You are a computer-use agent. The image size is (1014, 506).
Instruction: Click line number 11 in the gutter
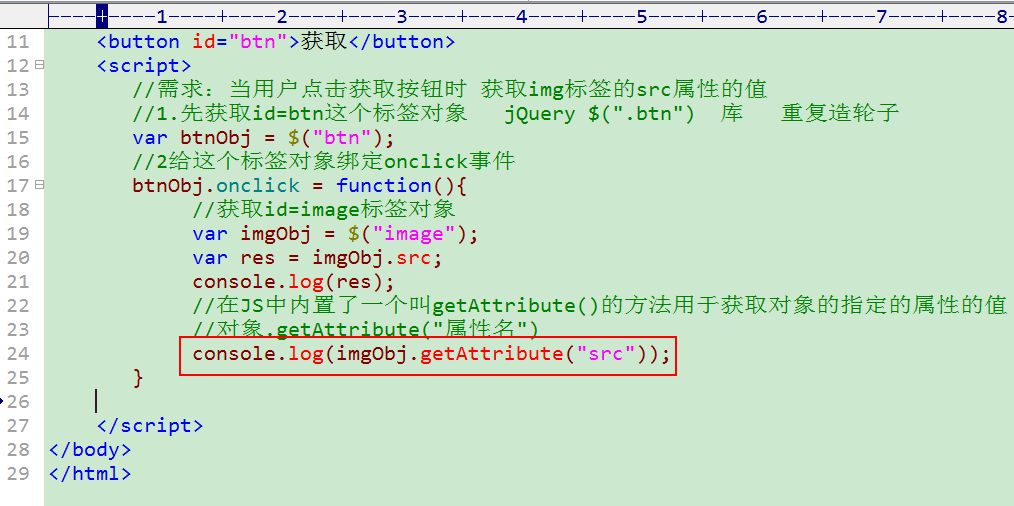[19, 42]
